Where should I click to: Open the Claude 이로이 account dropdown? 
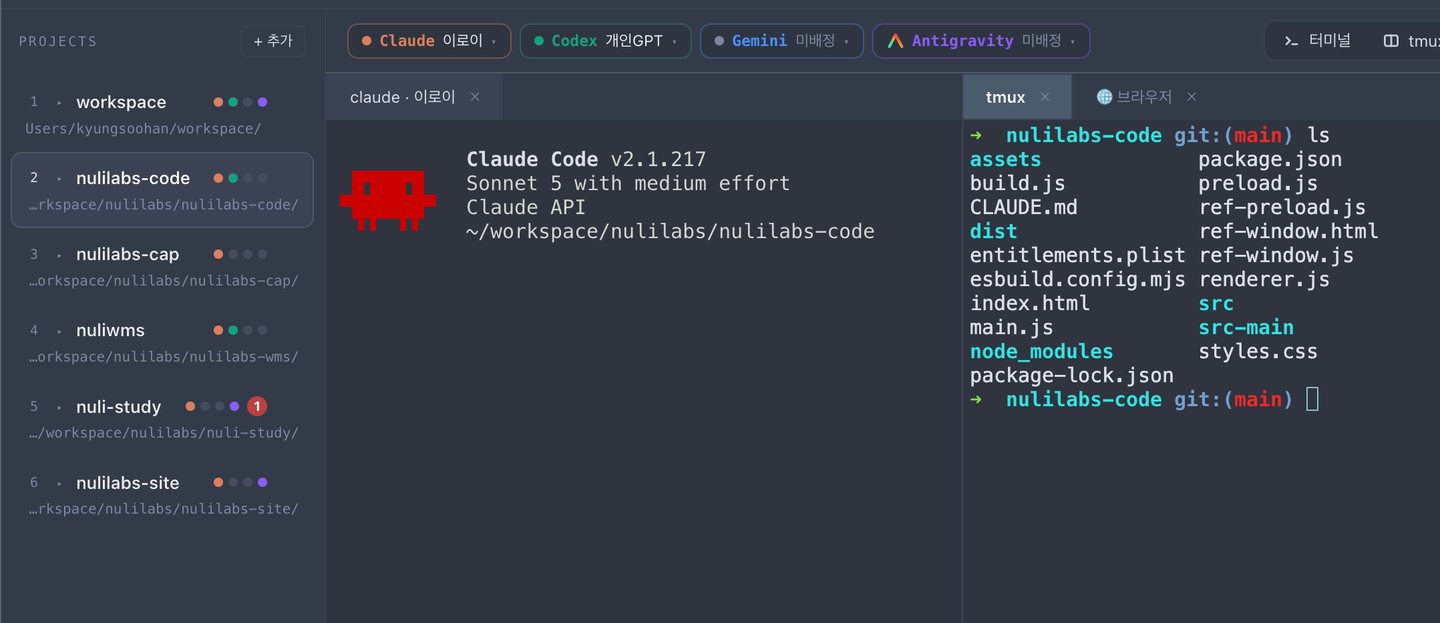point(429,41)
